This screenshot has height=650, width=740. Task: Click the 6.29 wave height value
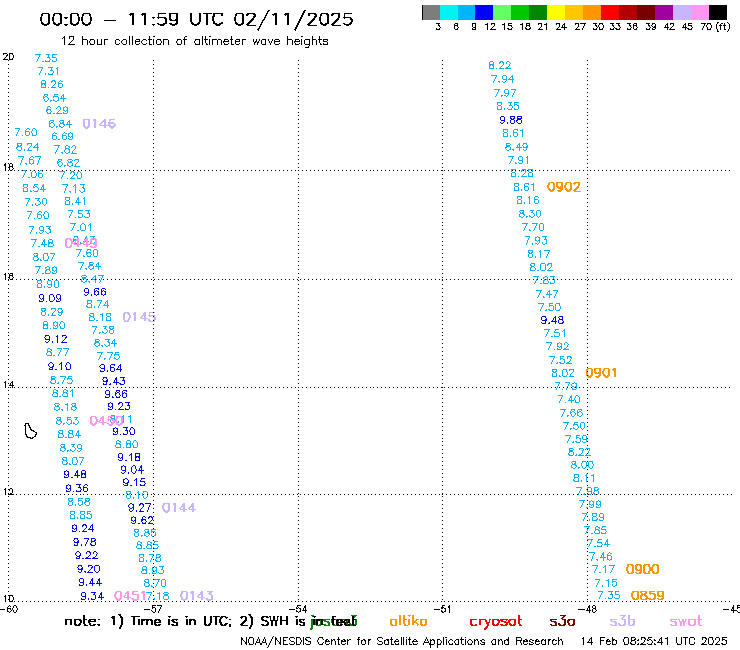pyautogui.click(x=57, y=110)
